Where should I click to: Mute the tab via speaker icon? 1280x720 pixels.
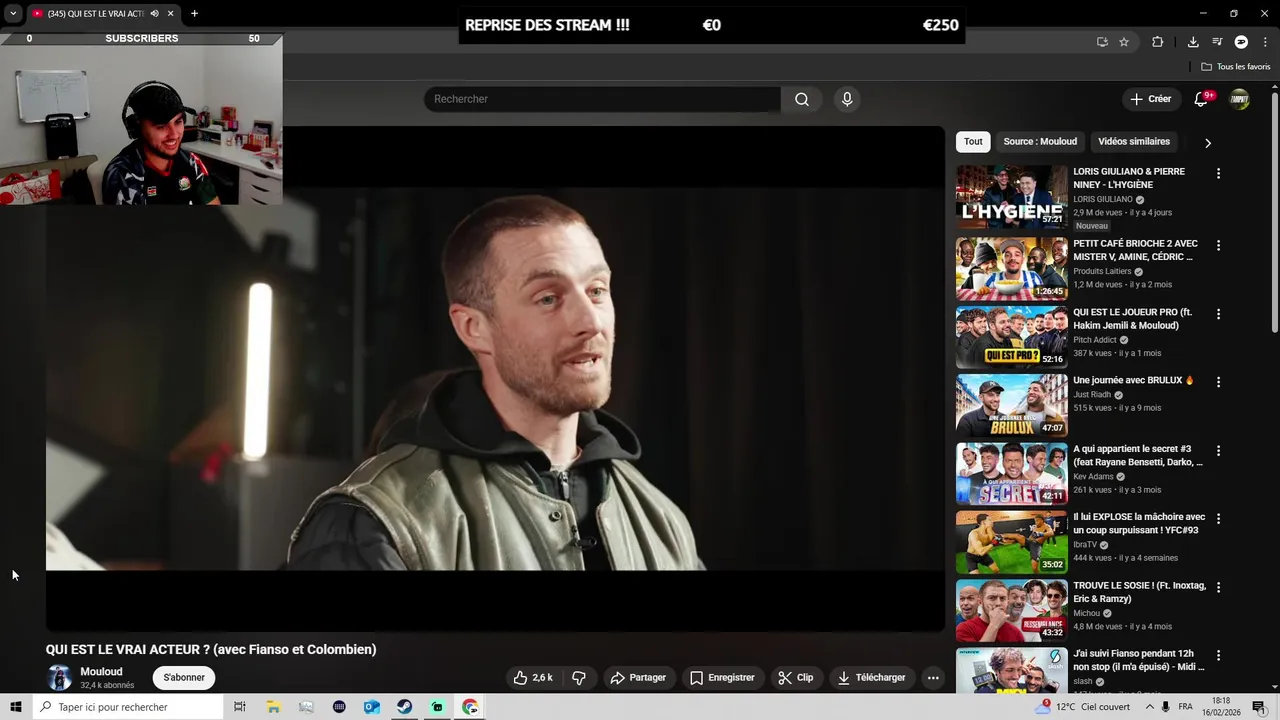pyautogui.click(x=154, y=14)
